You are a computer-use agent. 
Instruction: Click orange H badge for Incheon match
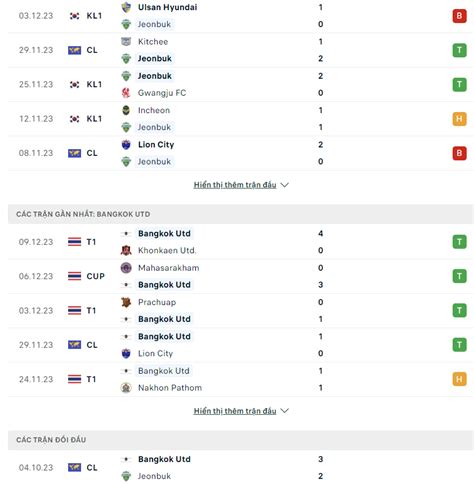coord(459,119)
